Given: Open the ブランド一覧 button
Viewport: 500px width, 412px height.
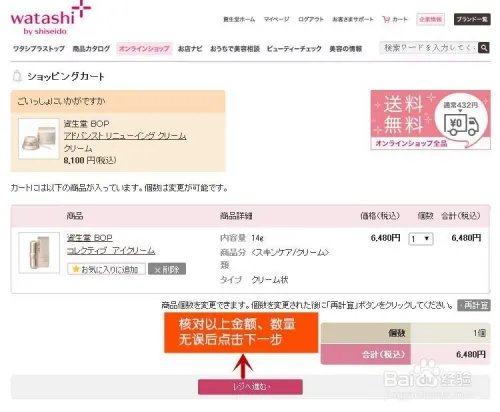Looking at the screenshot, I should click(472, 19).
